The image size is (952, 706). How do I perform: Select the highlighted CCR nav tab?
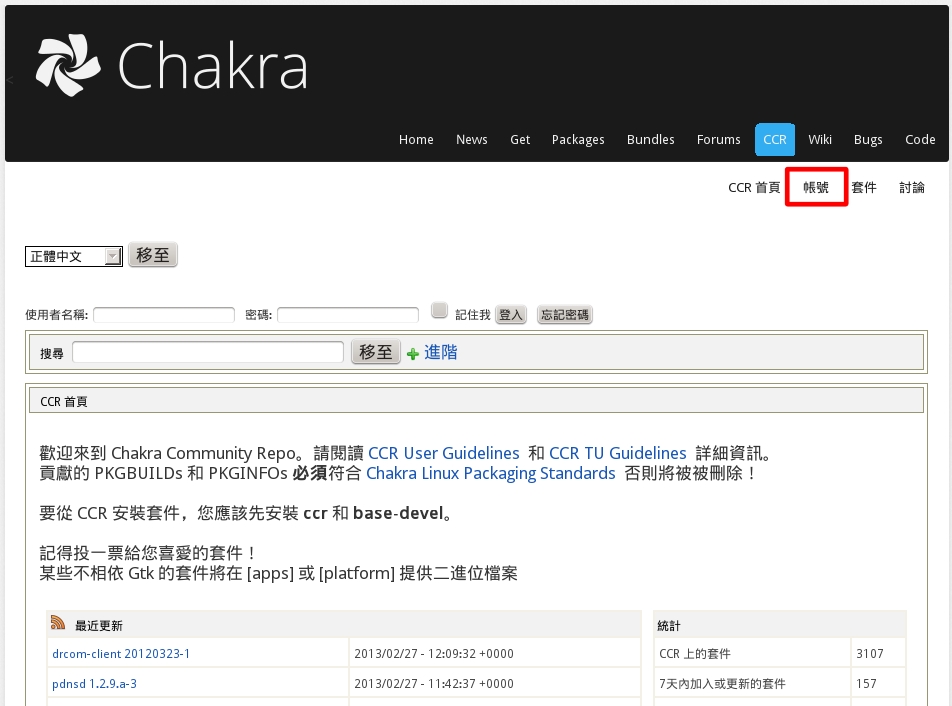coord(775,140)
